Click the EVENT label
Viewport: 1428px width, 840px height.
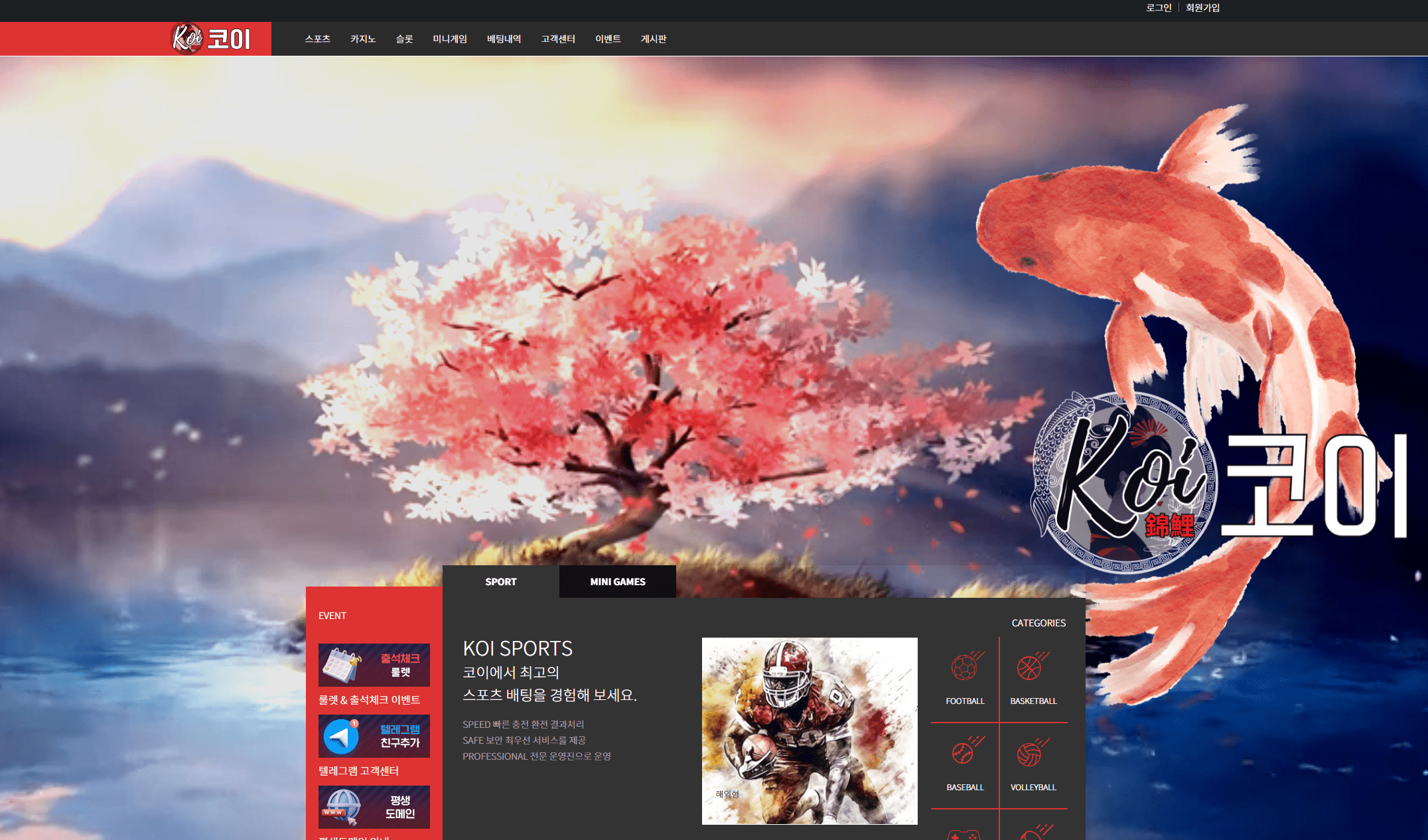[332, 616]
